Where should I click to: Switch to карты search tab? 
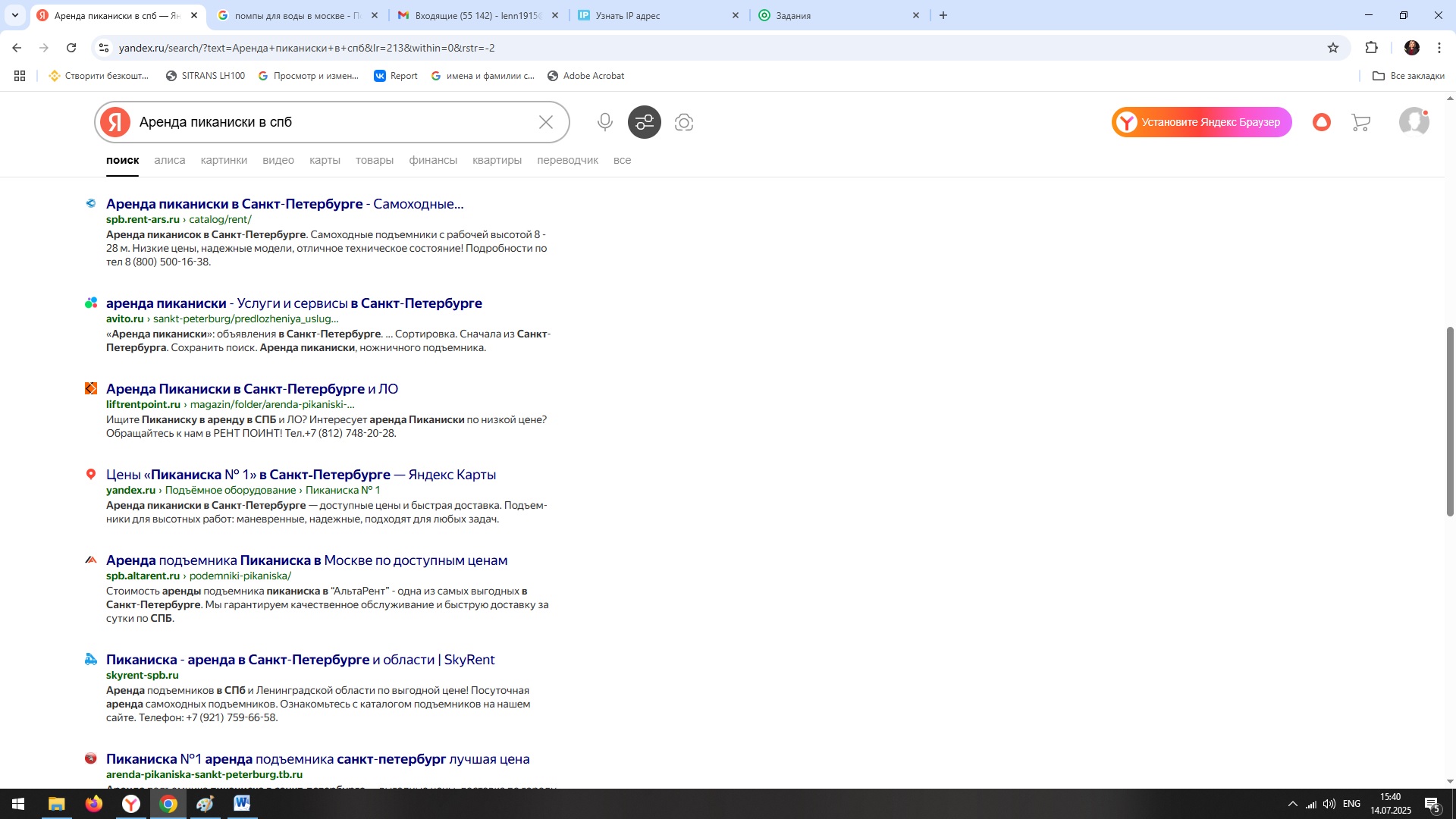click(x=325, y=160)
